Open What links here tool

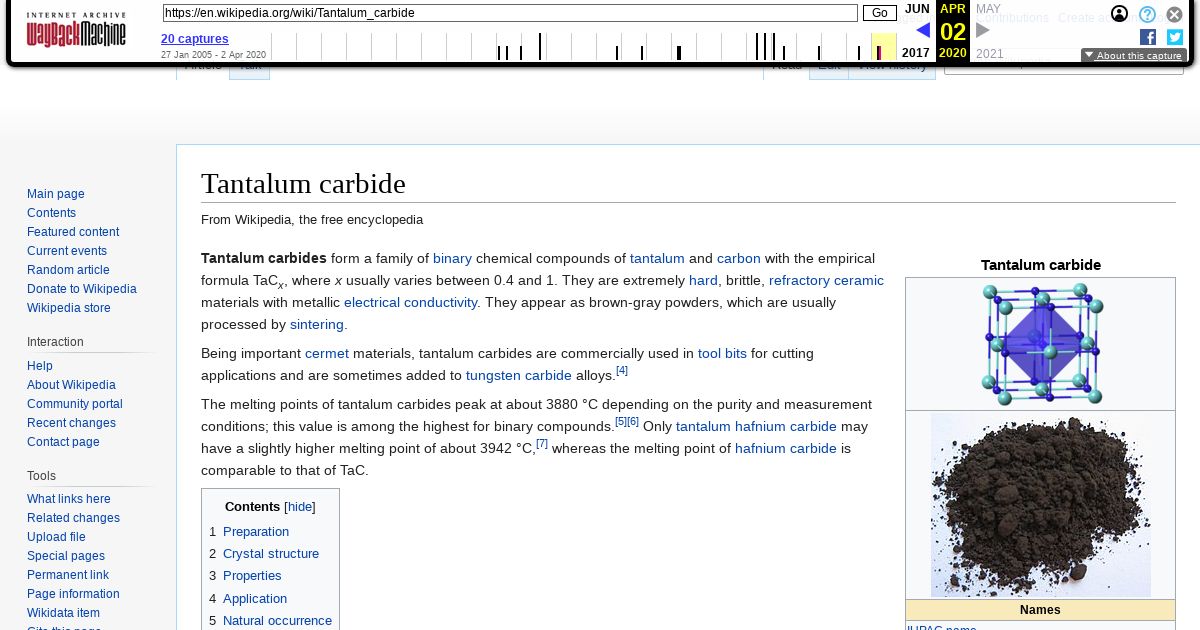pyautogui.click(x=69, y=499)
